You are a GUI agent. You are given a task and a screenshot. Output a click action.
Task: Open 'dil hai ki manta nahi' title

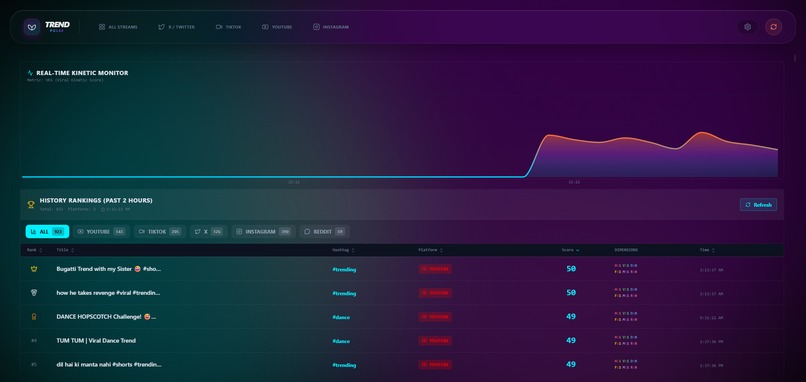point(108,364)
